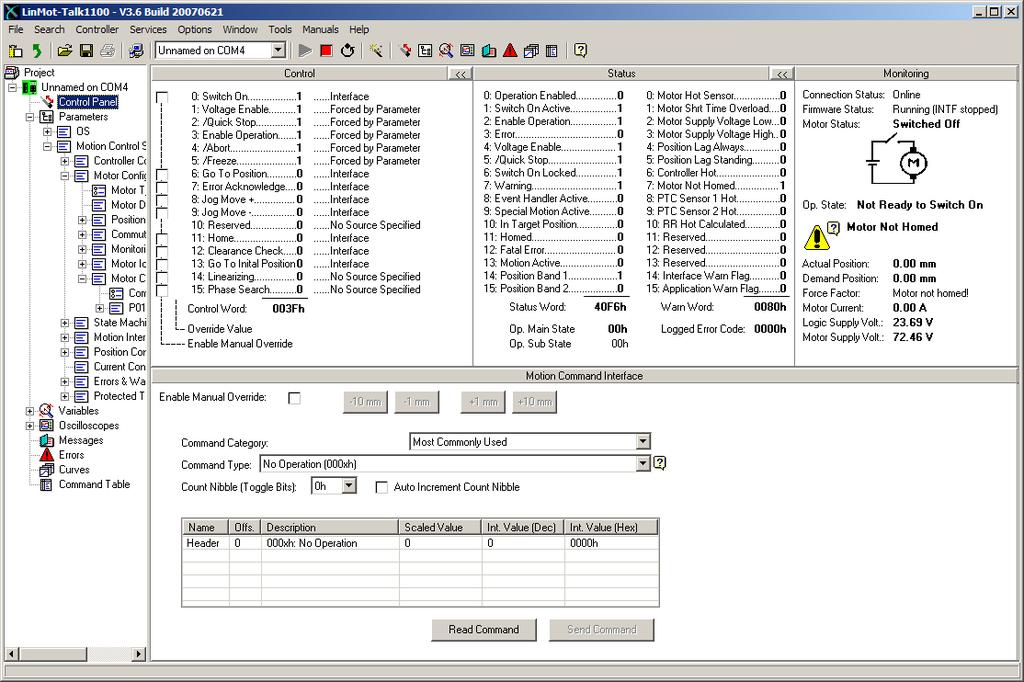Toggle the Home control bit checkbox
1024x682 pixels.
[162, 239]
